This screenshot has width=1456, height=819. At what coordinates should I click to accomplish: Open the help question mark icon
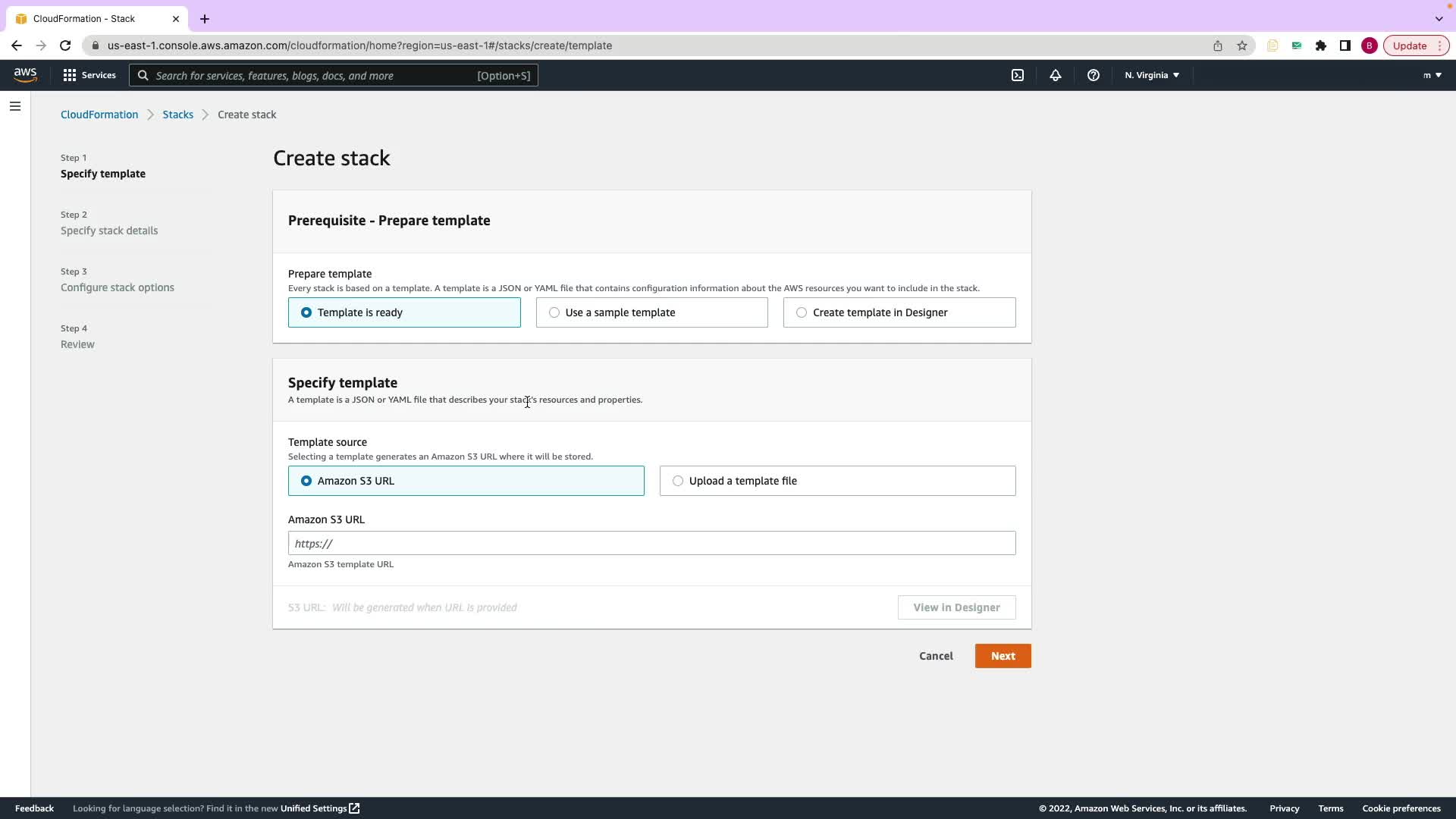click(1093, 75)
